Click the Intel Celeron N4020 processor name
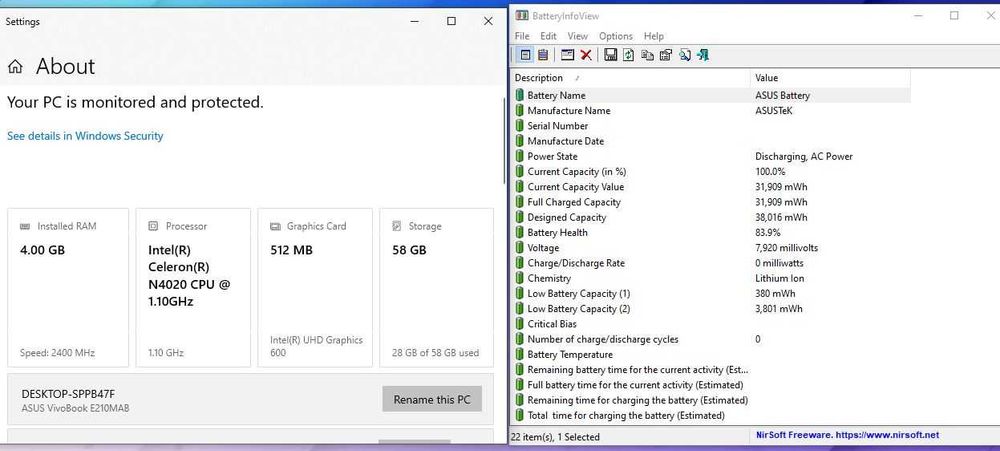 pos(189,276)
